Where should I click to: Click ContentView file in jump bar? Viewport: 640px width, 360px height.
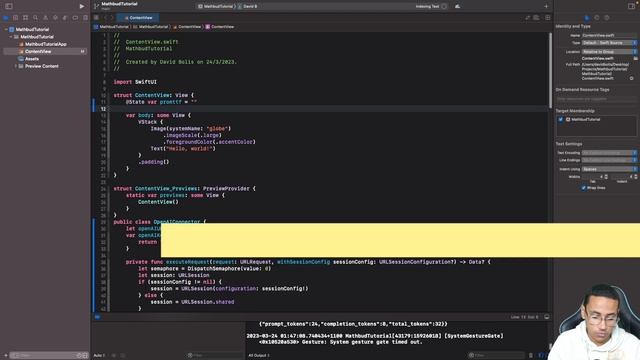tap(187, 27)
